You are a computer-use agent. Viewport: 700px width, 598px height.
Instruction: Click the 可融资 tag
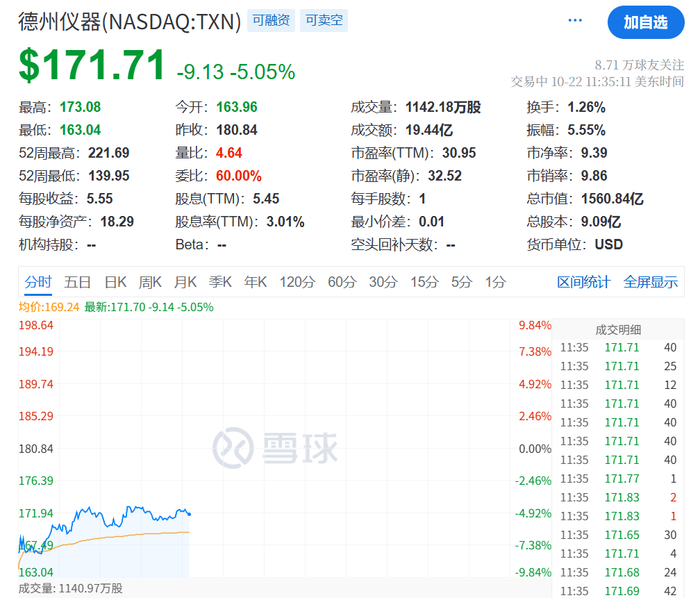[271, 21]
